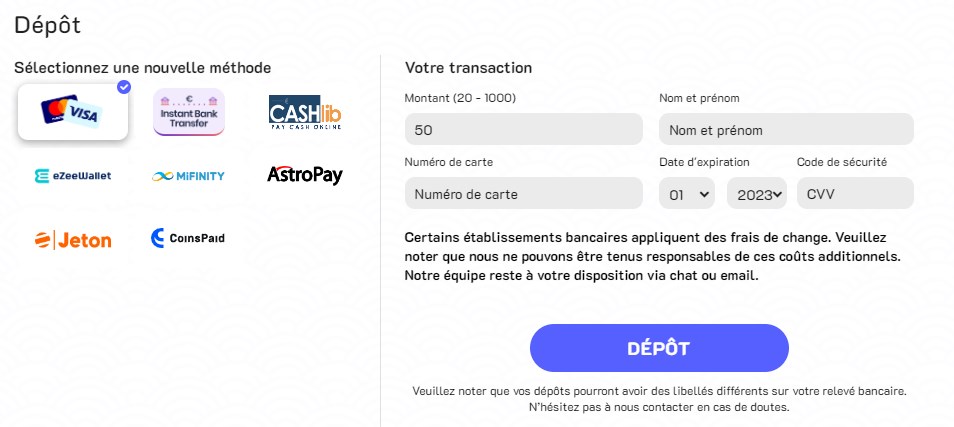Viewport: 954px width, 427px height.
Task: Open the expiration year dropdown
Action: (x=757, y=194)
